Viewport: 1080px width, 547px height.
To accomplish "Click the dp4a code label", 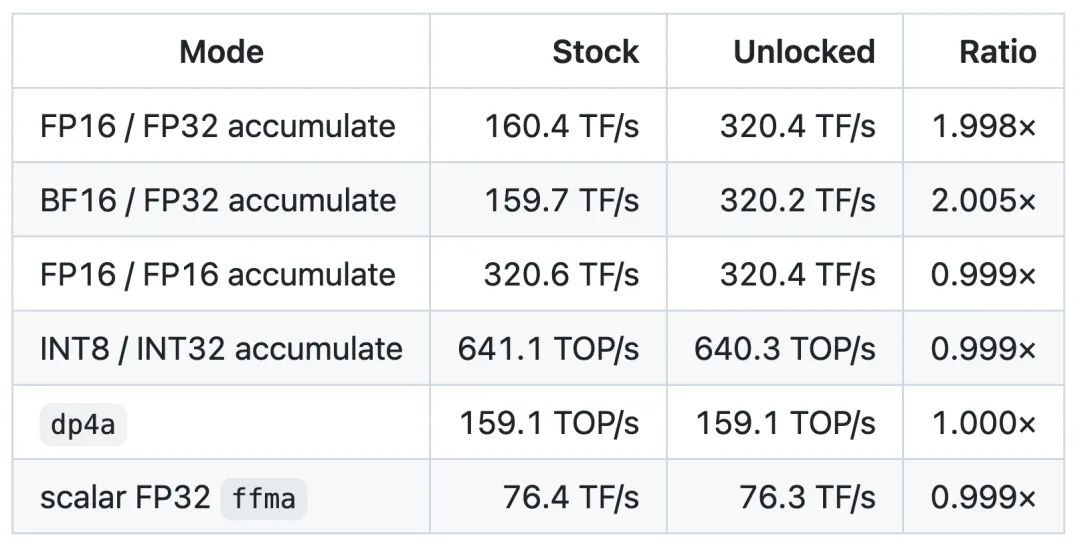I will pyautogui.click(x=83, y=424).
